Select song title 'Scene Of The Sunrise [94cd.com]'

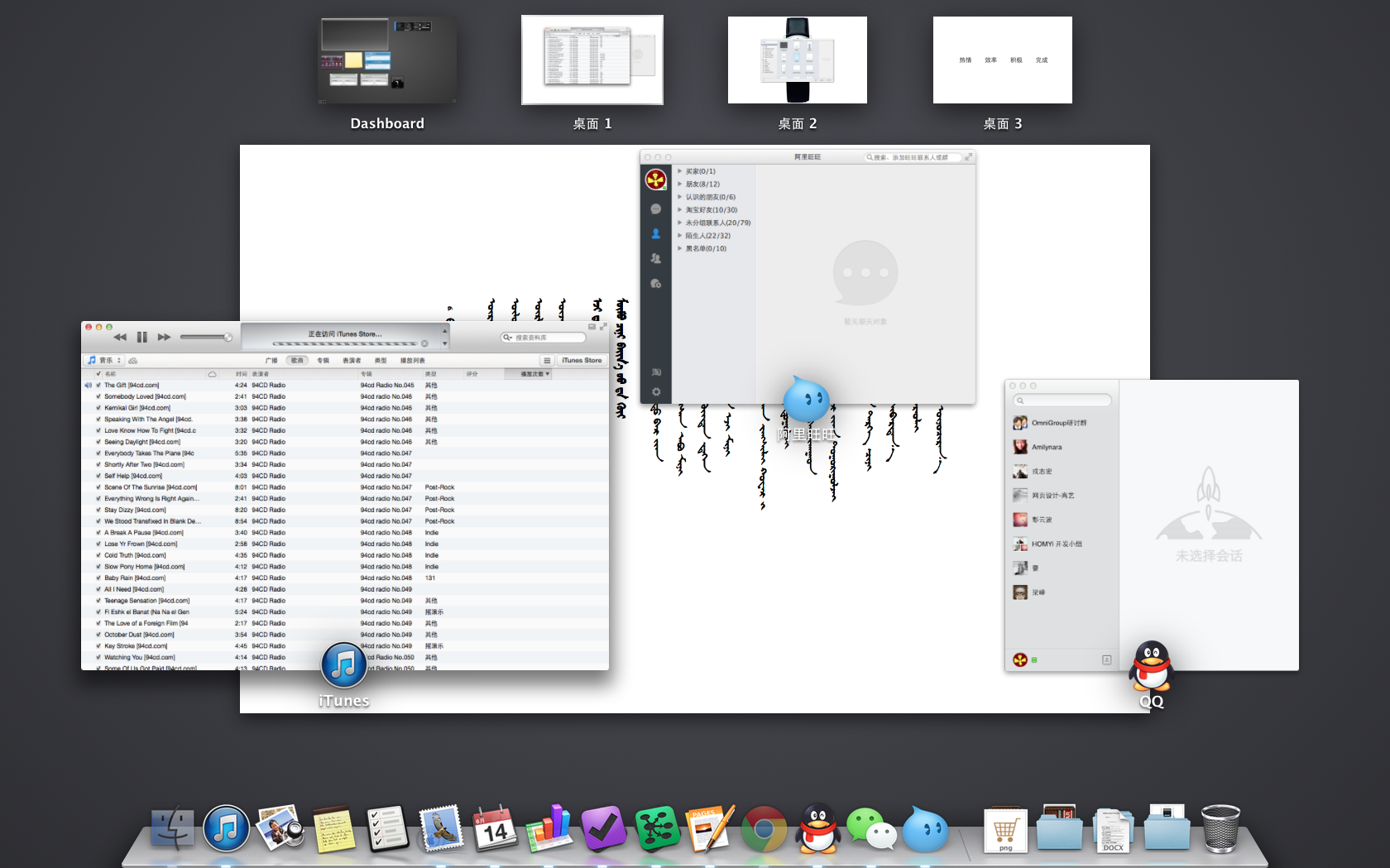click(151, 487)
